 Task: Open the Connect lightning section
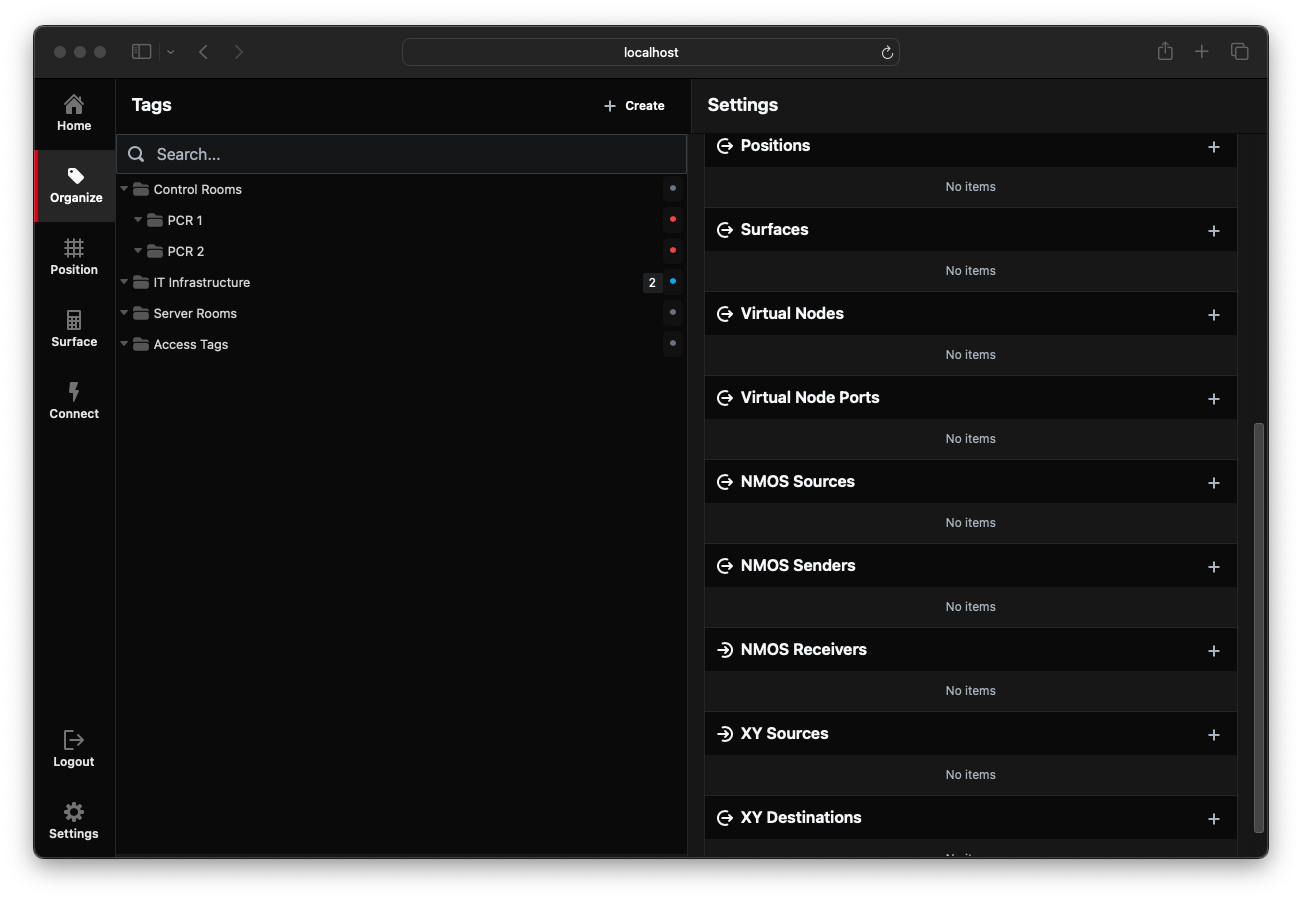coord(74,402)
